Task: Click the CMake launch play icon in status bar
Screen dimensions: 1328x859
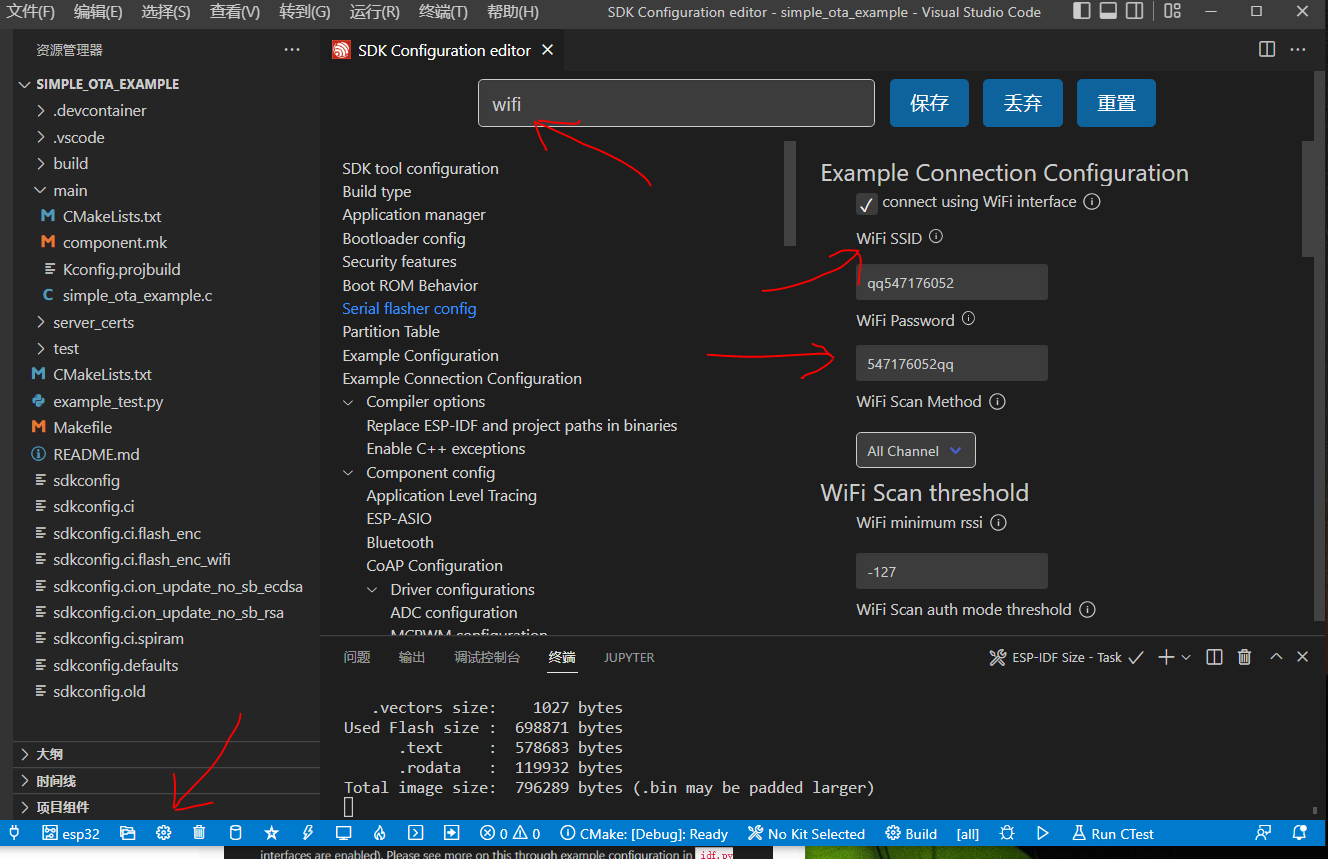Action: (1043, 833)
